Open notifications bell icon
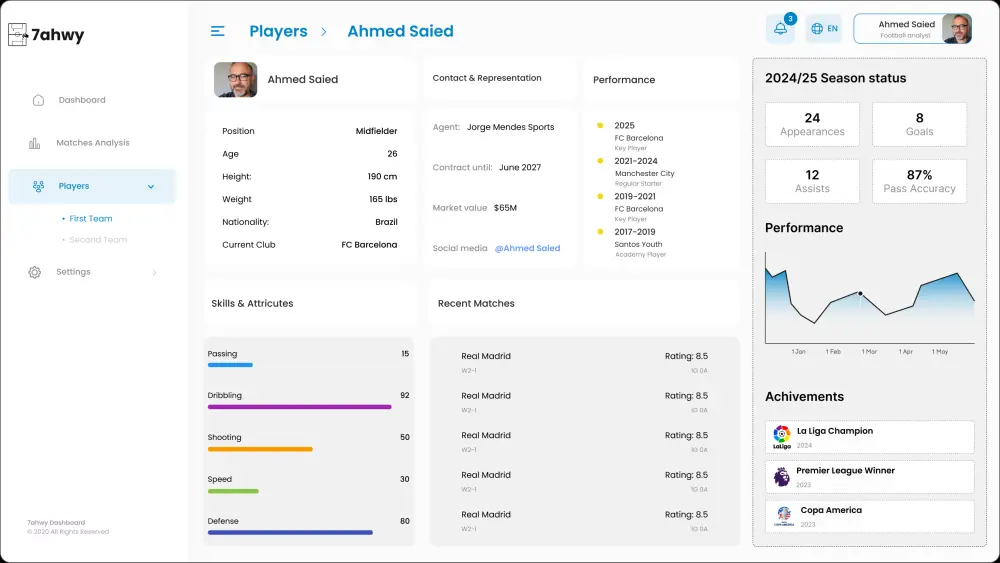 pos(780,29)
